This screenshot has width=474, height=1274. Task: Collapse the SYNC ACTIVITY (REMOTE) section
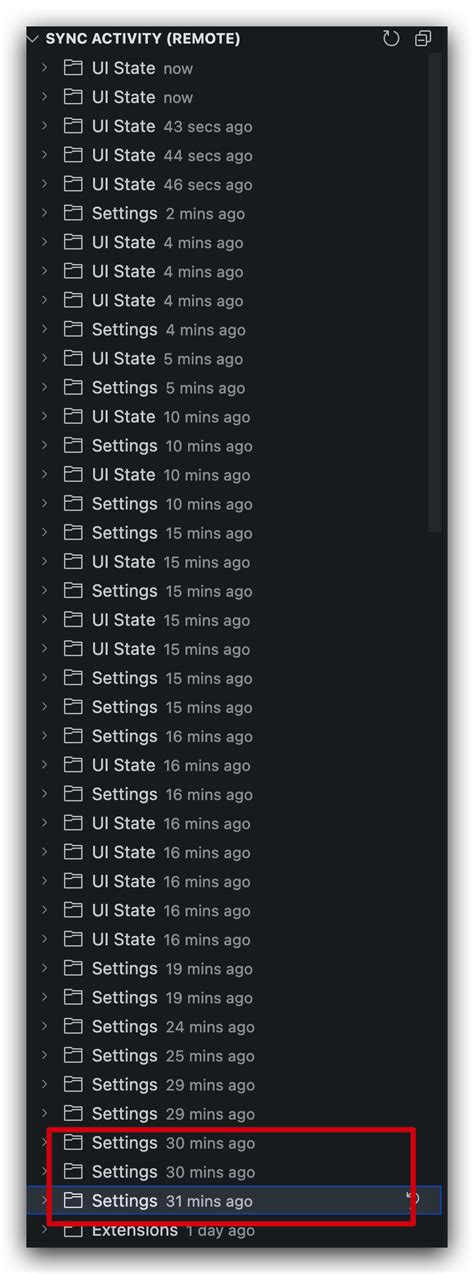33,39
